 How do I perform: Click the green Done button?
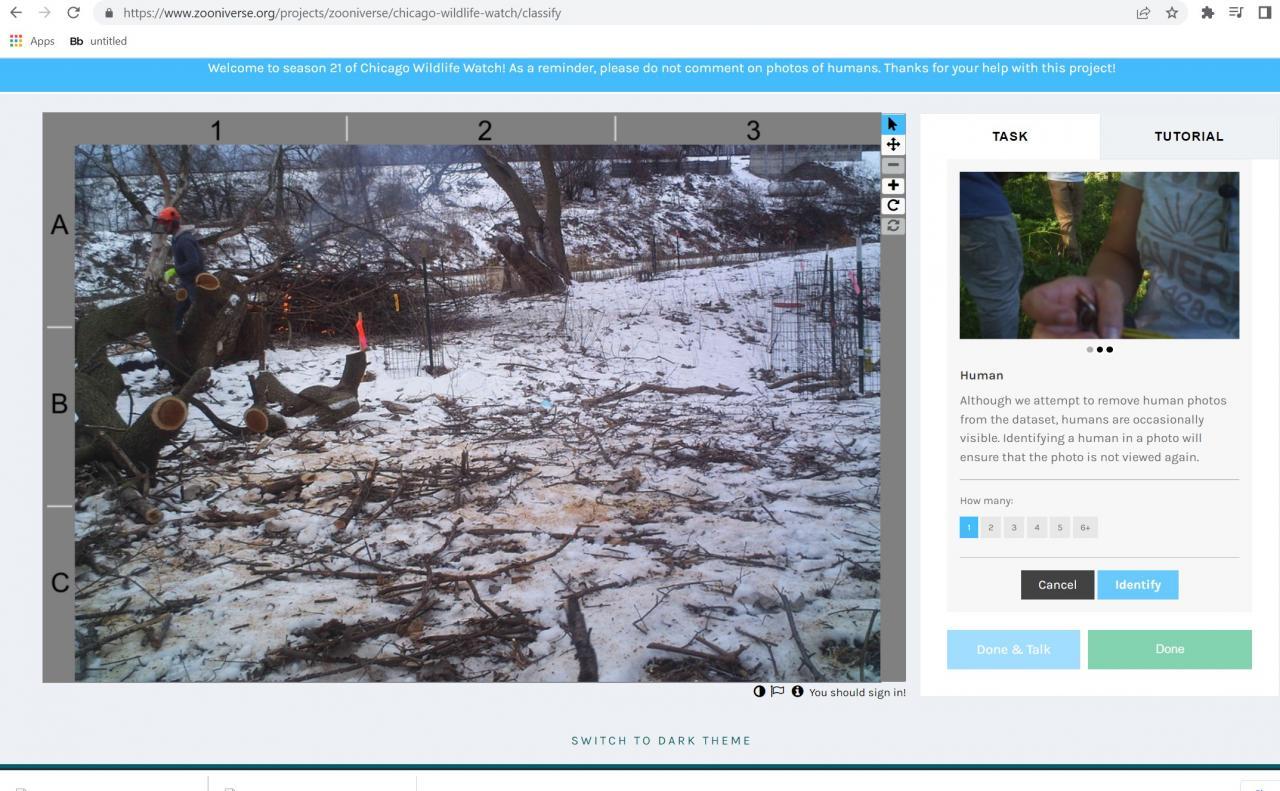tap(1170, 649)
